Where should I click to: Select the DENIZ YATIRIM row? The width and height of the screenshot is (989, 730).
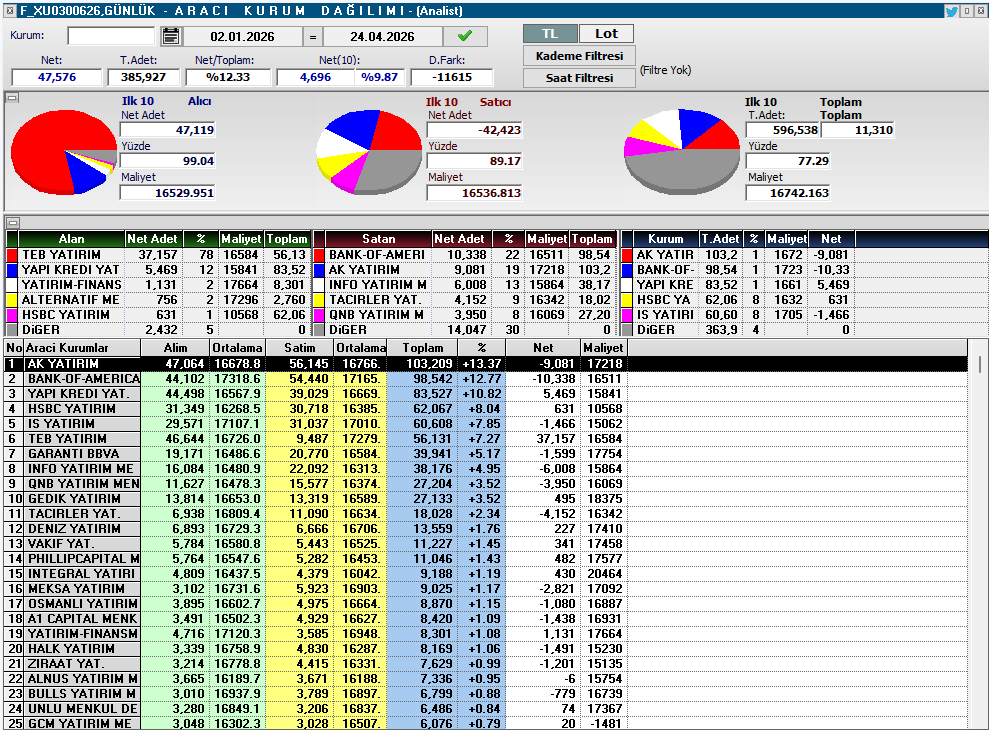[x=486, y=529]
